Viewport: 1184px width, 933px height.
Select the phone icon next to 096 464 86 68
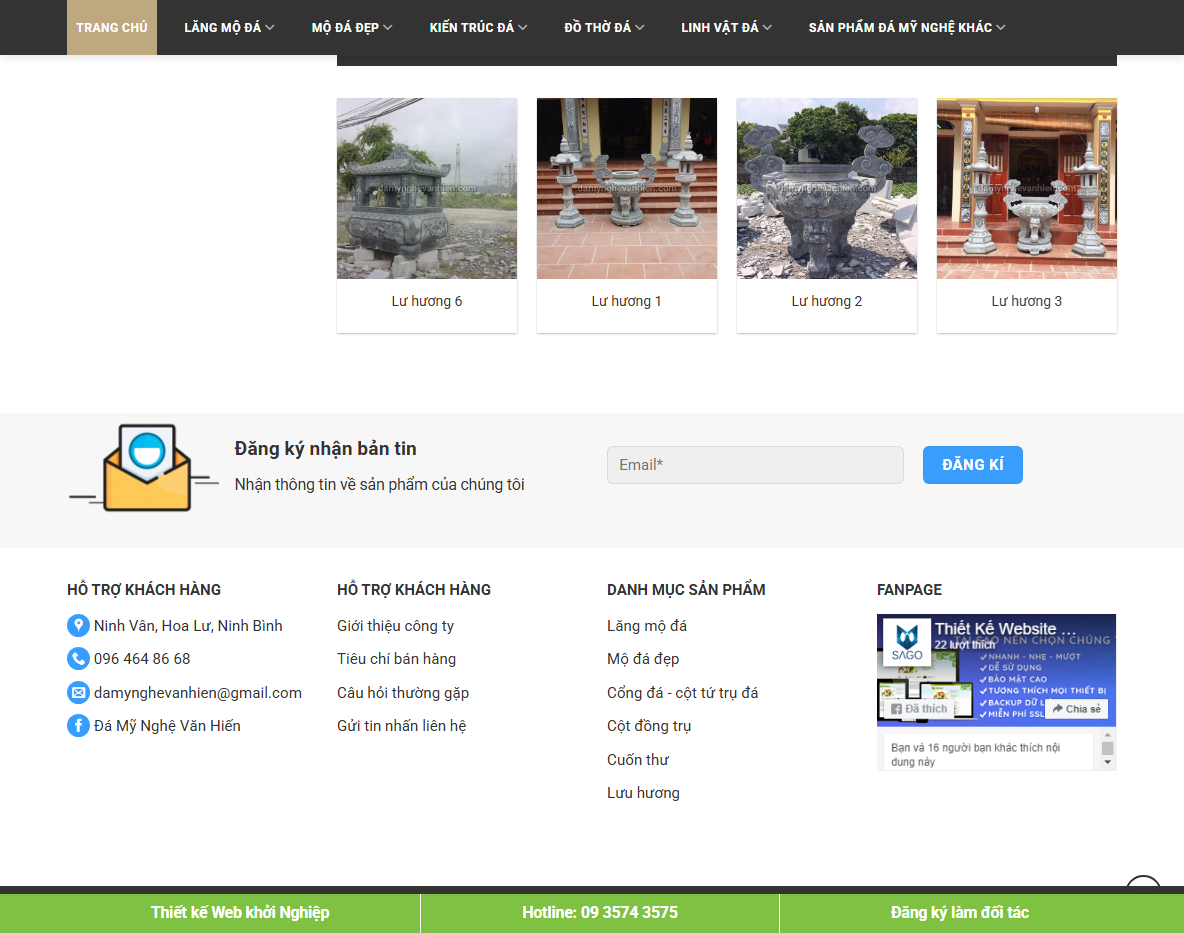78,658
